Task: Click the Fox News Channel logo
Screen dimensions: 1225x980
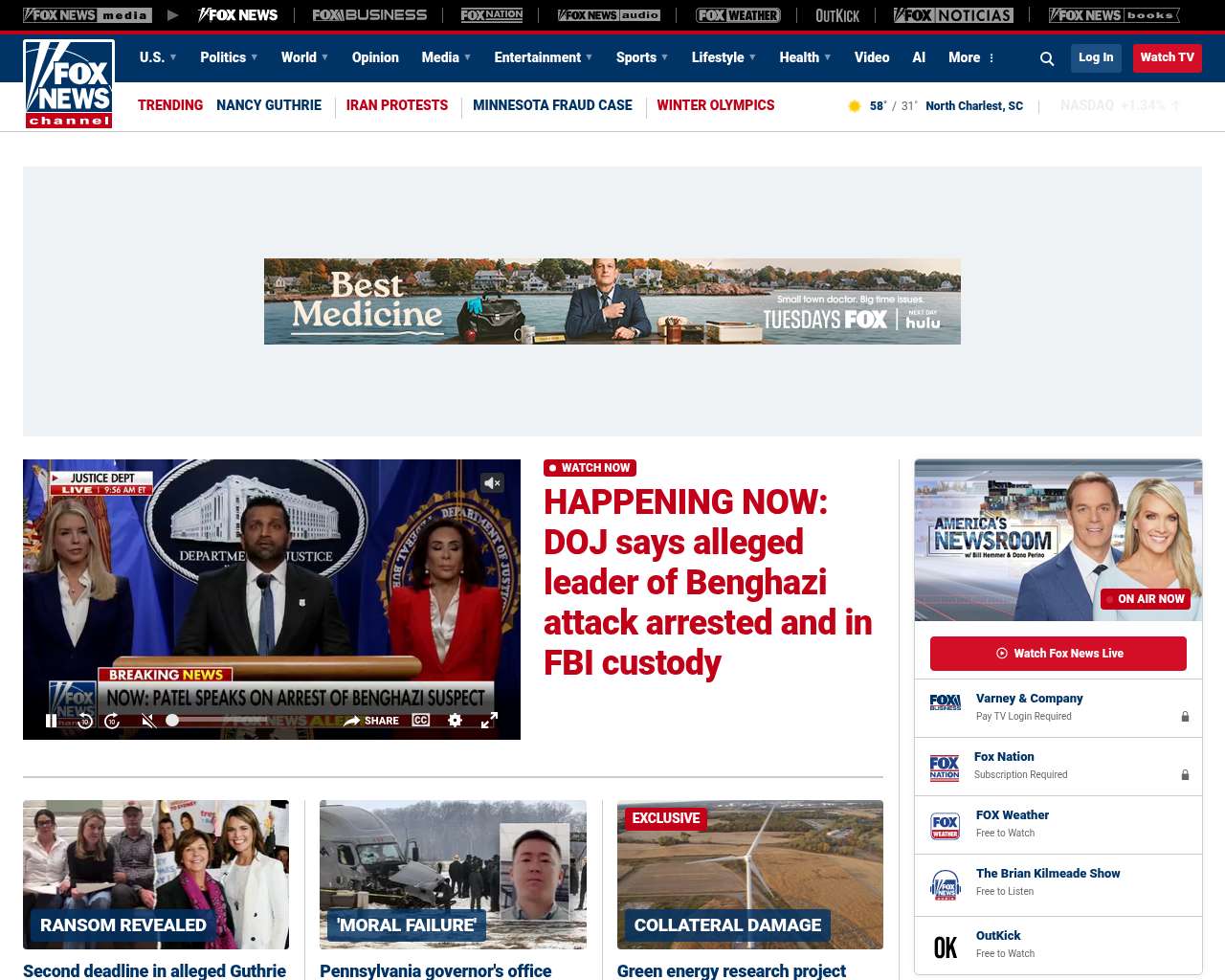Action: tap(69, 83)
